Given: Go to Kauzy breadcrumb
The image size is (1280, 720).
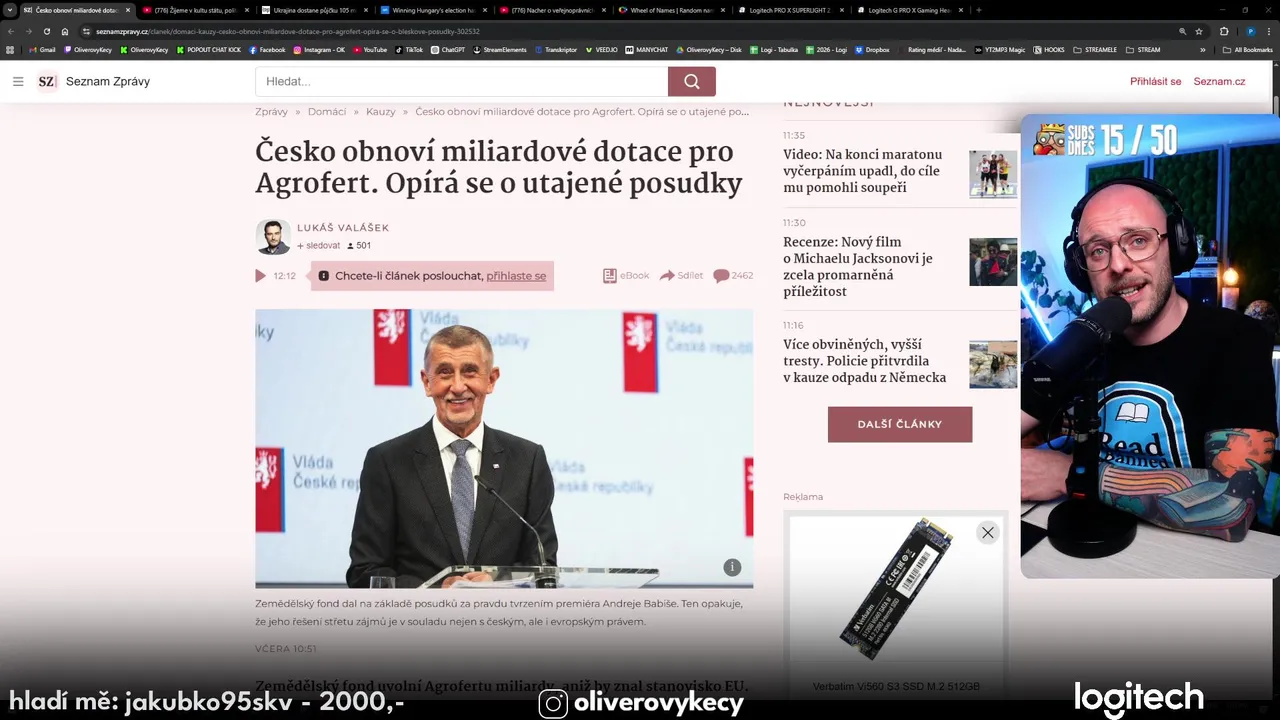Looking at the screenshot, I should click(x=381, y=112).
